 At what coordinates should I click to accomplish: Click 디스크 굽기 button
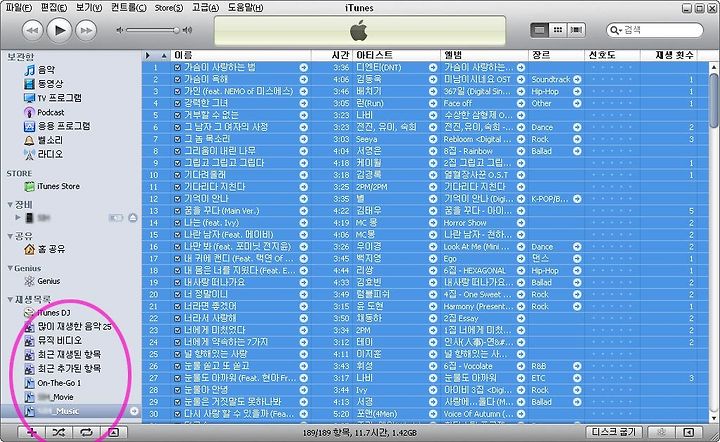point(615,432)
